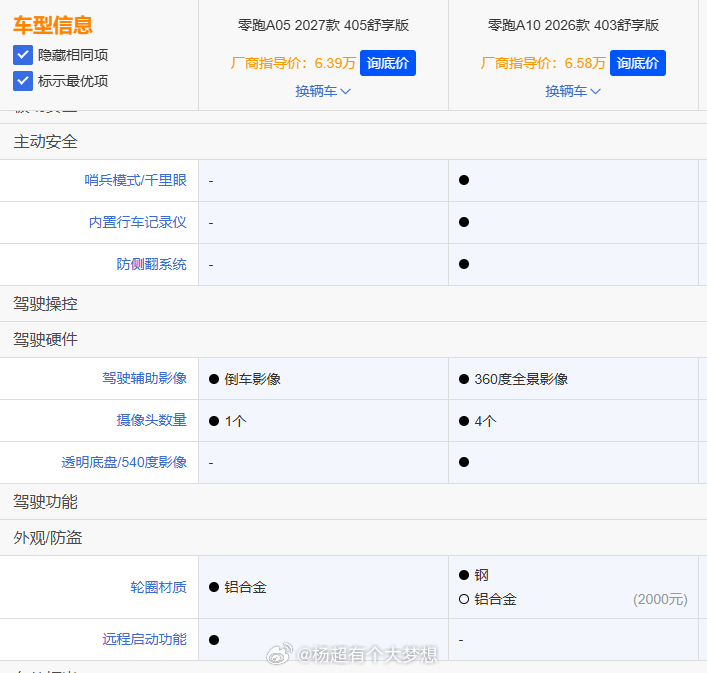The width and height of the screenshot is (707, 673).
Task: Open the 摄像头数量 parameter link
Action: pyautogui.click(x=152, y=420)
